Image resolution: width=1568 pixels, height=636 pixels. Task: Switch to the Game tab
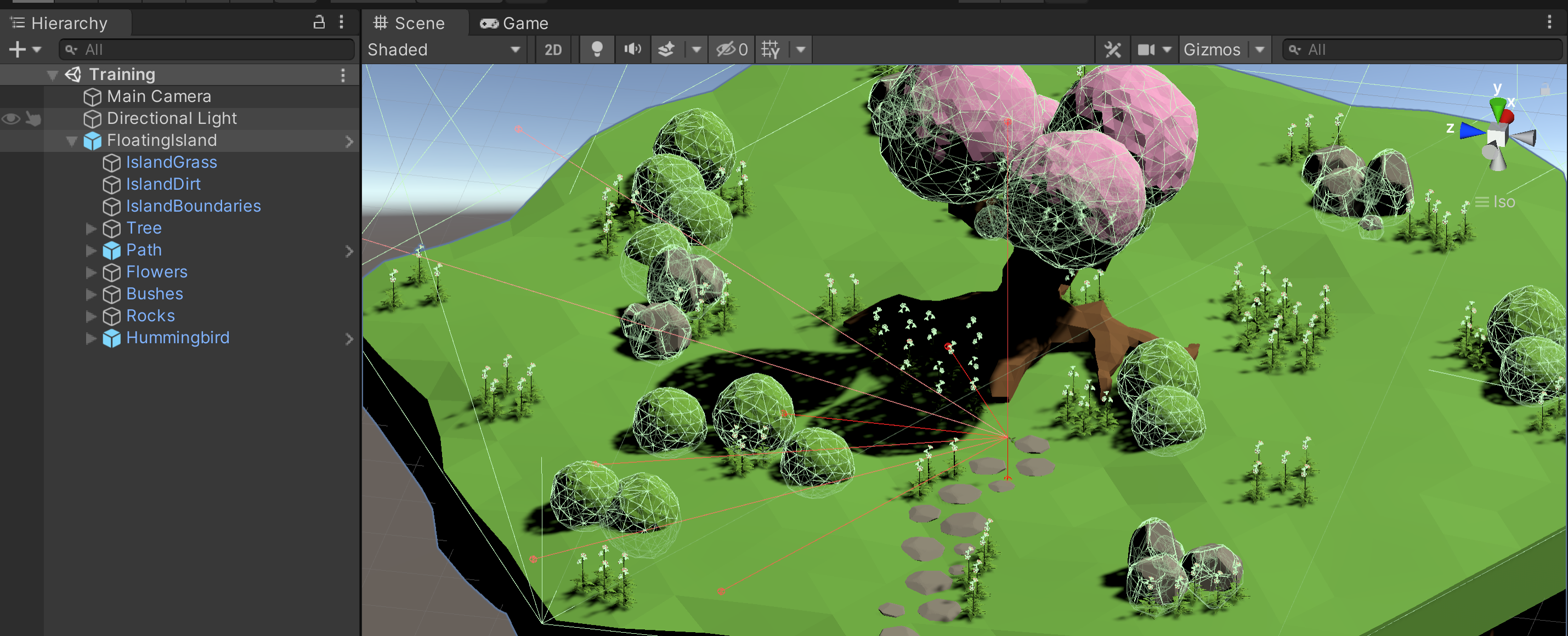click(514, 23)
